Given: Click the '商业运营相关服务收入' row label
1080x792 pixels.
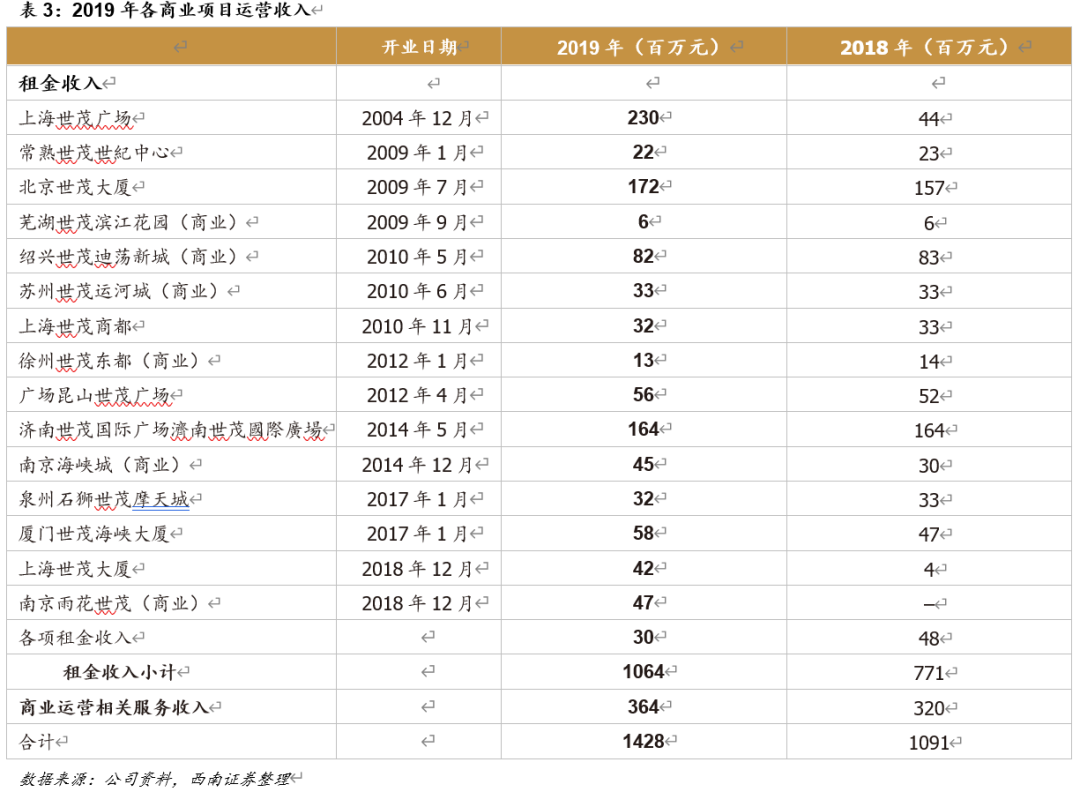Looking at the screenshot, I should tap(114, 707).
